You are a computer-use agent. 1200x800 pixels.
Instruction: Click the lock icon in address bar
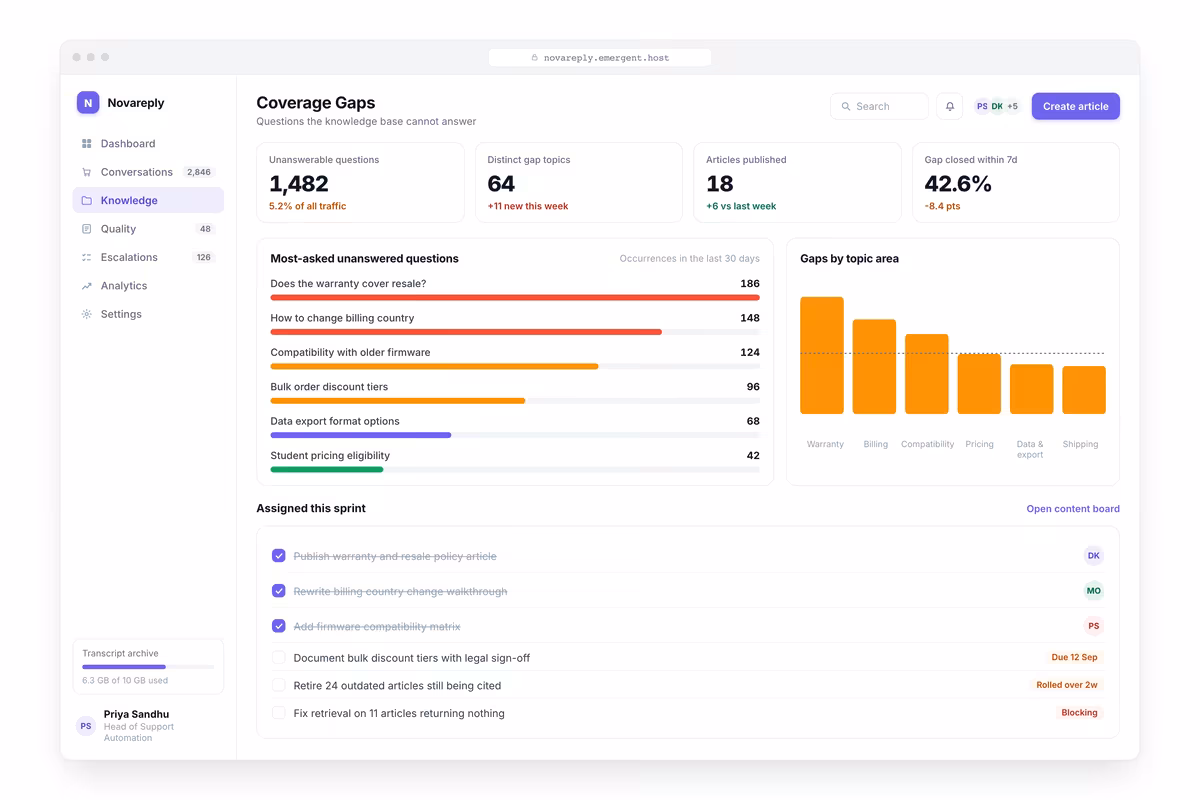535,58
